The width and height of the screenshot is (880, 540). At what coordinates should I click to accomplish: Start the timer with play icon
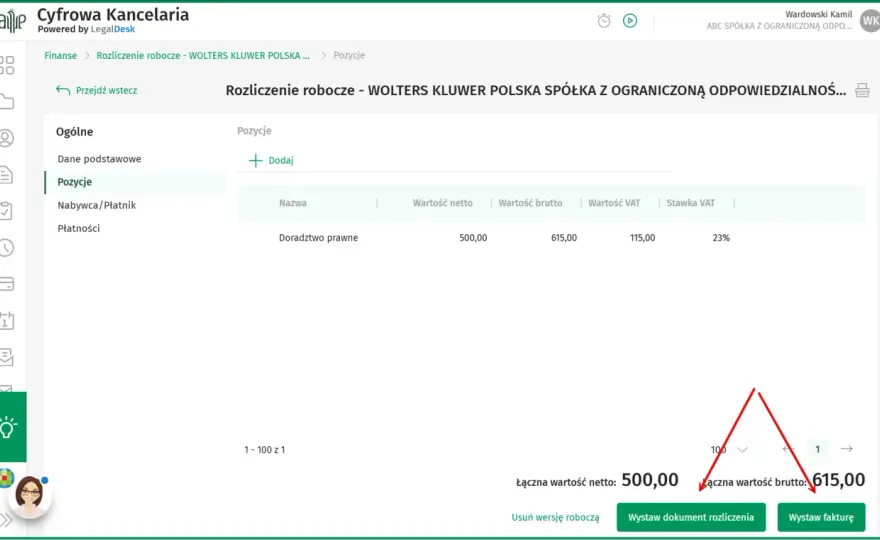click(630, 21)
